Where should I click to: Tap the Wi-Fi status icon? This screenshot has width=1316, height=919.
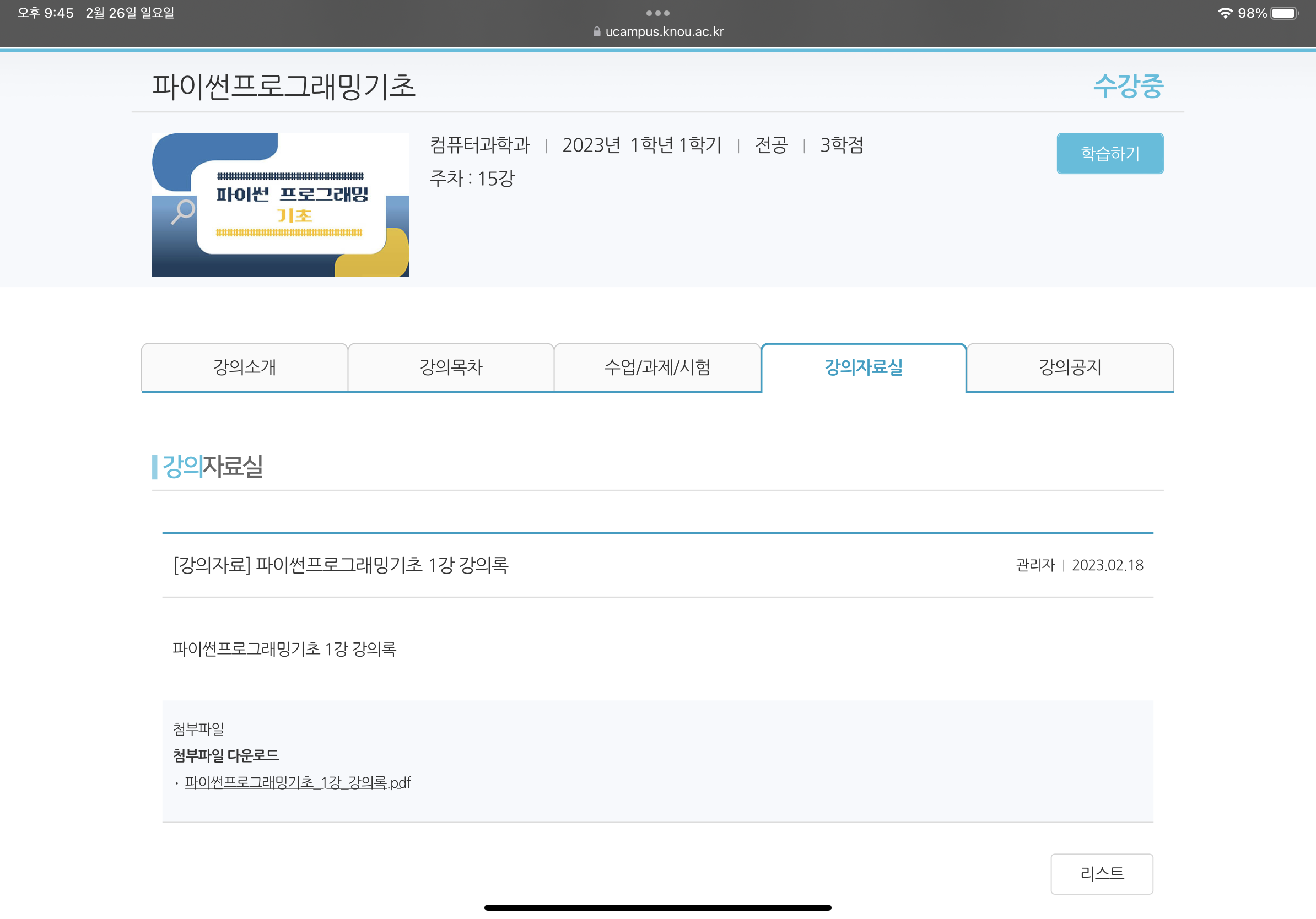click(1225, 13)
